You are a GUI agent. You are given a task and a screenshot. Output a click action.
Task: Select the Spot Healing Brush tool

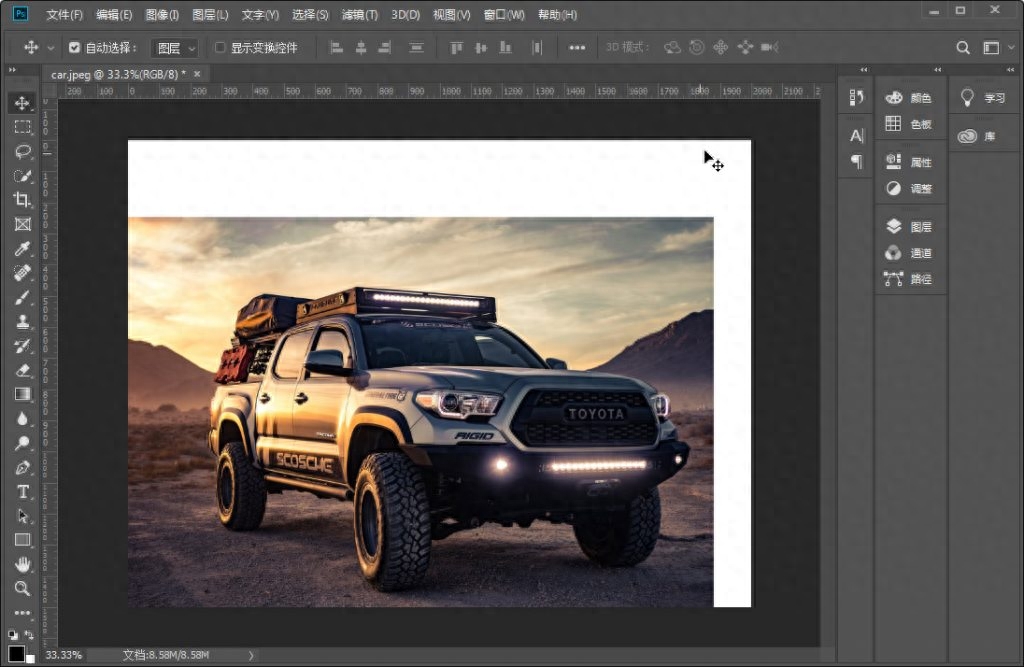(22, 272)
